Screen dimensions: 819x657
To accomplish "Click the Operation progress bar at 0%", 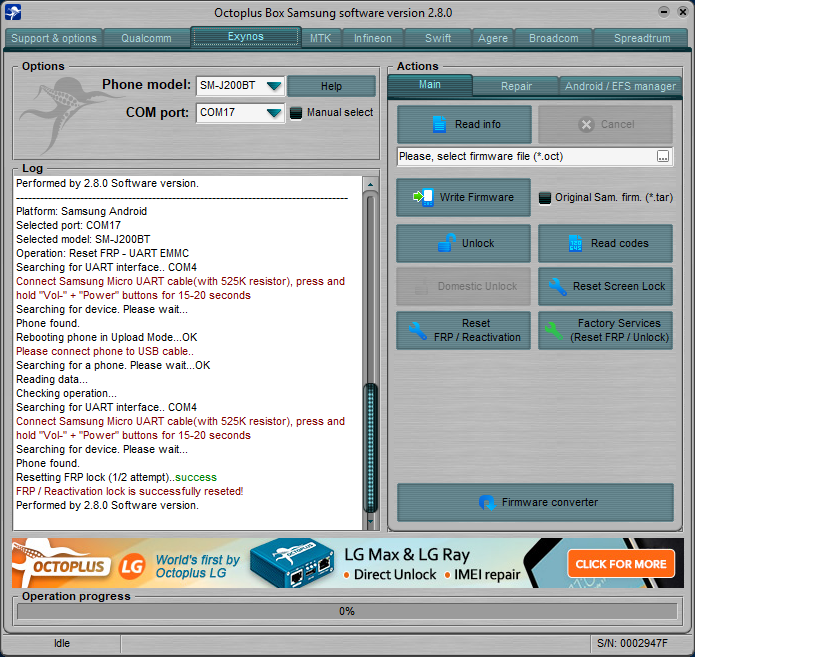I will click(x=347, y=611).
